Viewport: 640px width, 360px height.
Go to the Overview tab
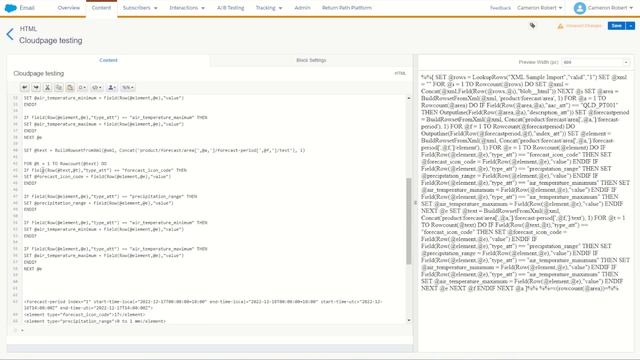pyautogui.click(x=69, y=8)
